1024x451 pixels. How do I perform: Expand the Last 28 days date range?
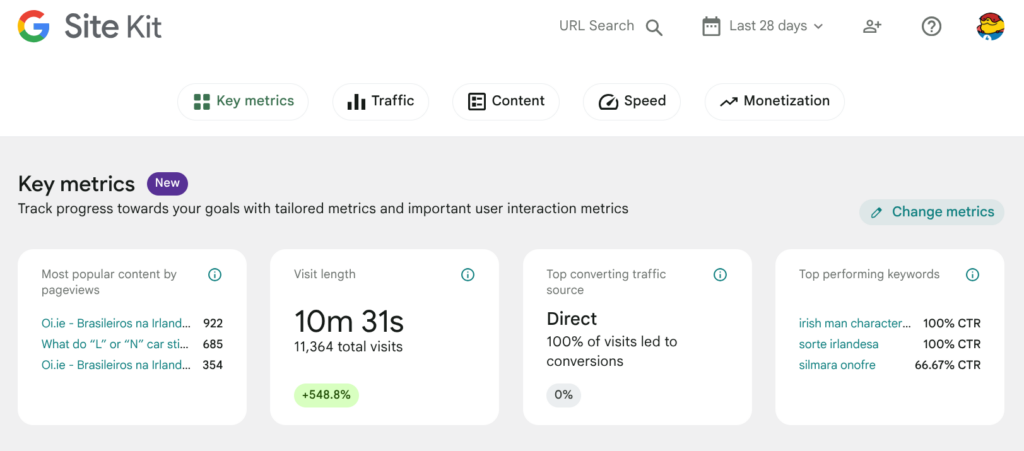pos(764,27)
